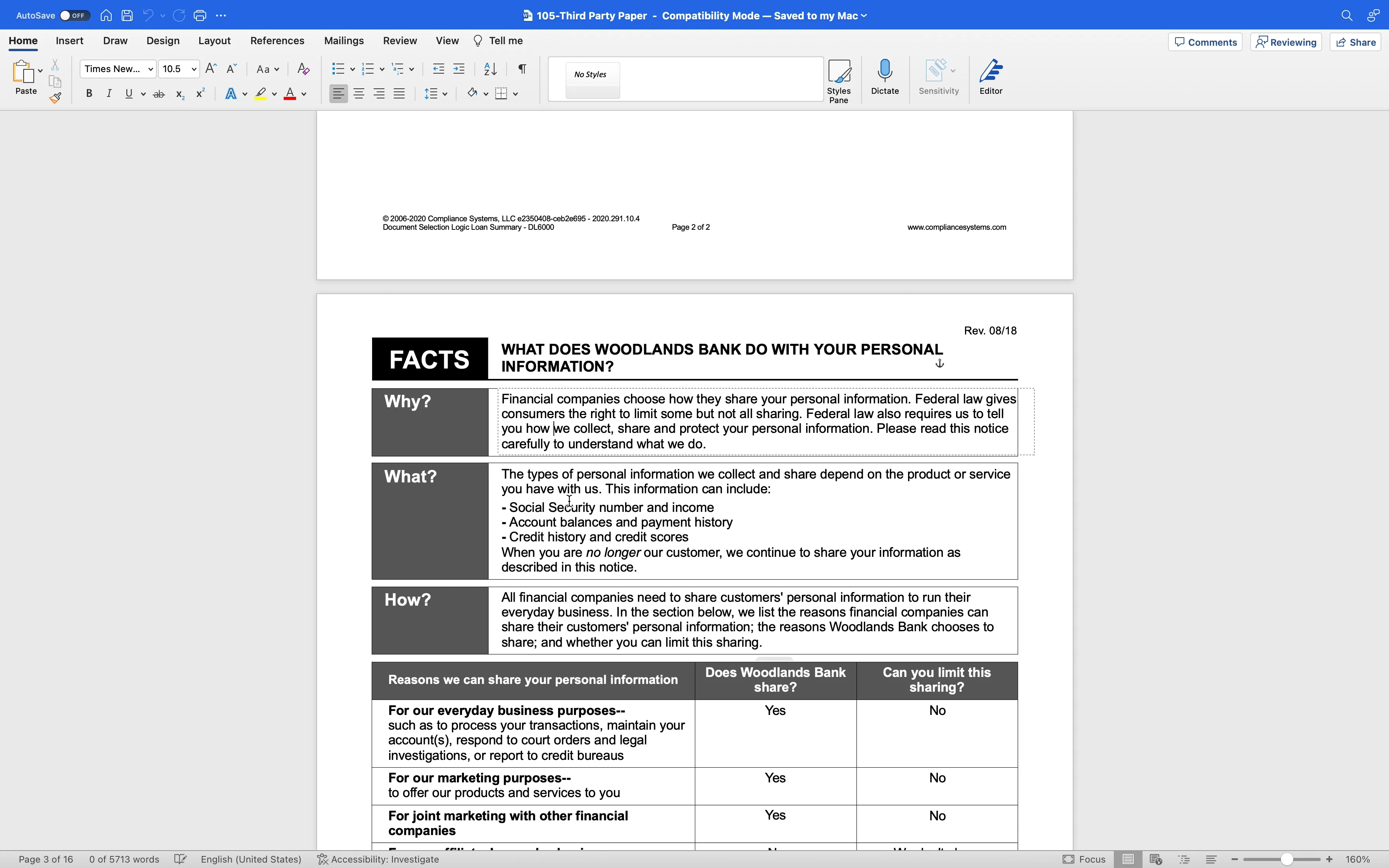Image resolution: width=1389 pixels, height=868 pixels.
Task: Open the Borders dropdown
Action: [x=515, y=93]
